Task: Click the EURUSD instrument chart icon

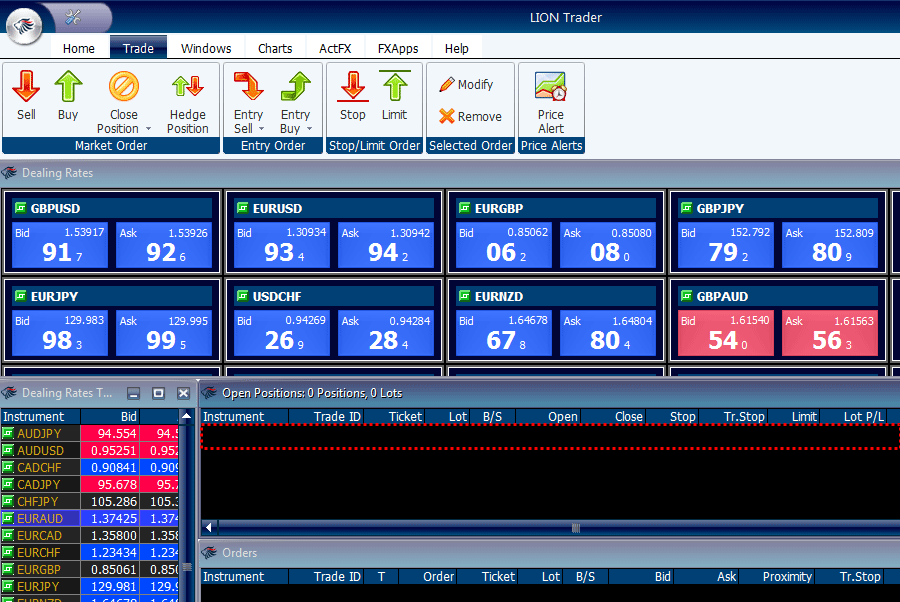Action: coord(243,208)
